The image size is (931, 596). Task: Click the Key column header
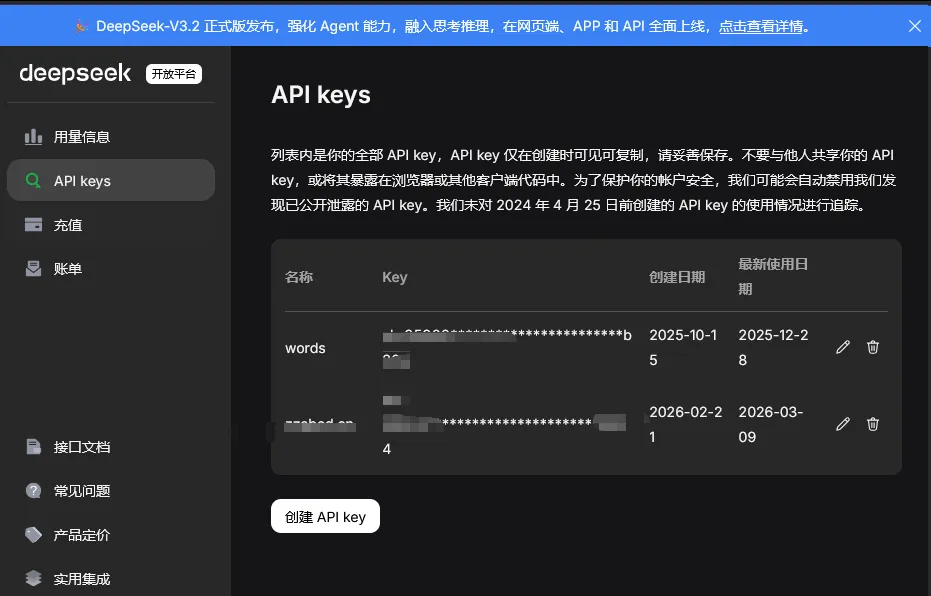coord(395,277)
